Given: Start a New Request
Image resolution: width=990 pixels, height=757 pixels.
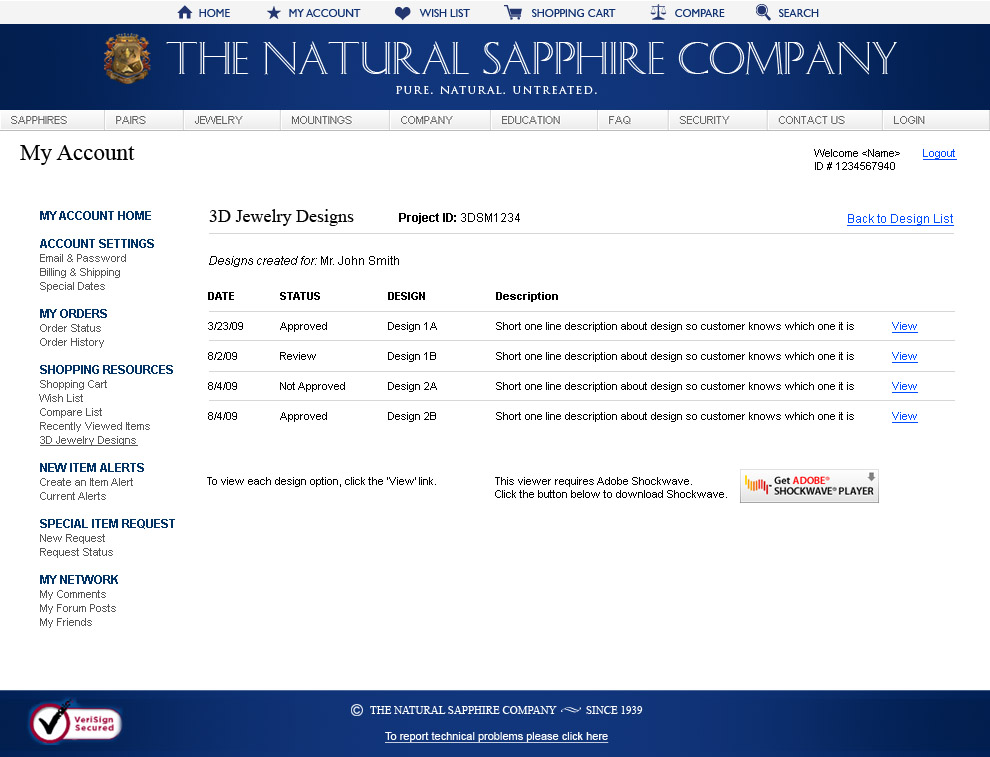Looking at the screenshot, I should coord(72,539).
